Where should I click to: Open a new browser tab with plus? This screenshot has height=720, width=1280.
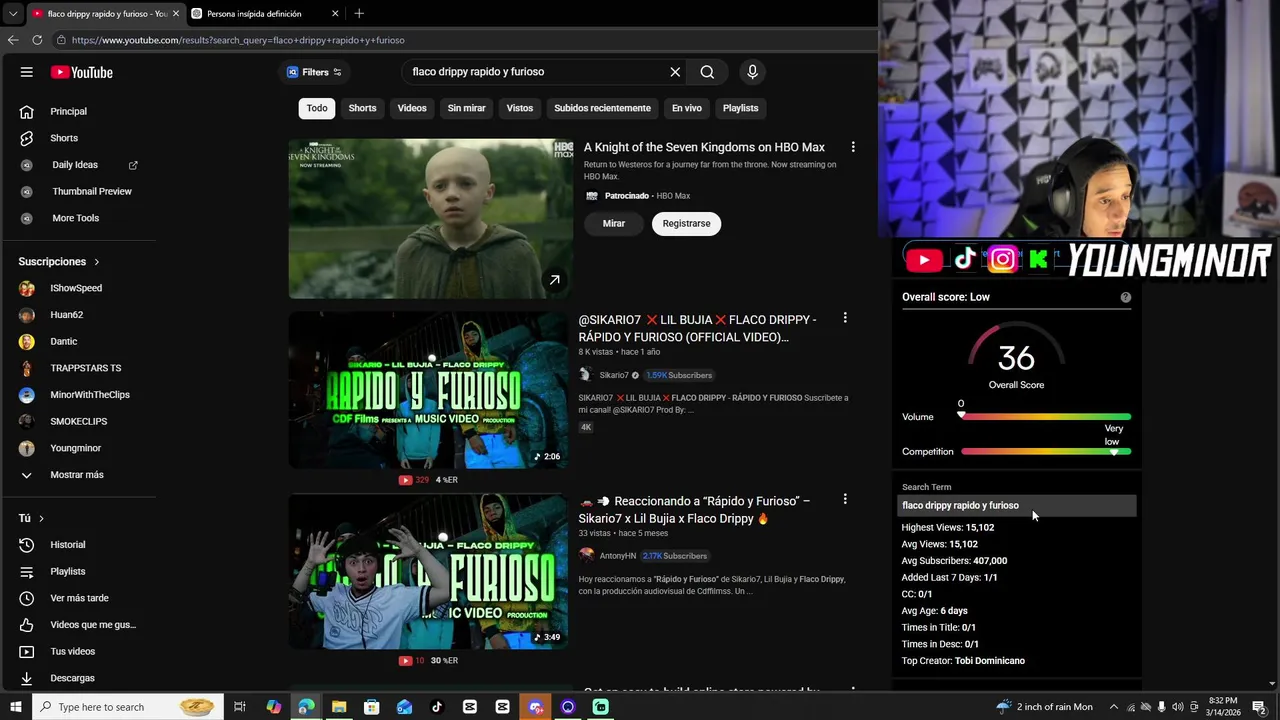(359, 14)
